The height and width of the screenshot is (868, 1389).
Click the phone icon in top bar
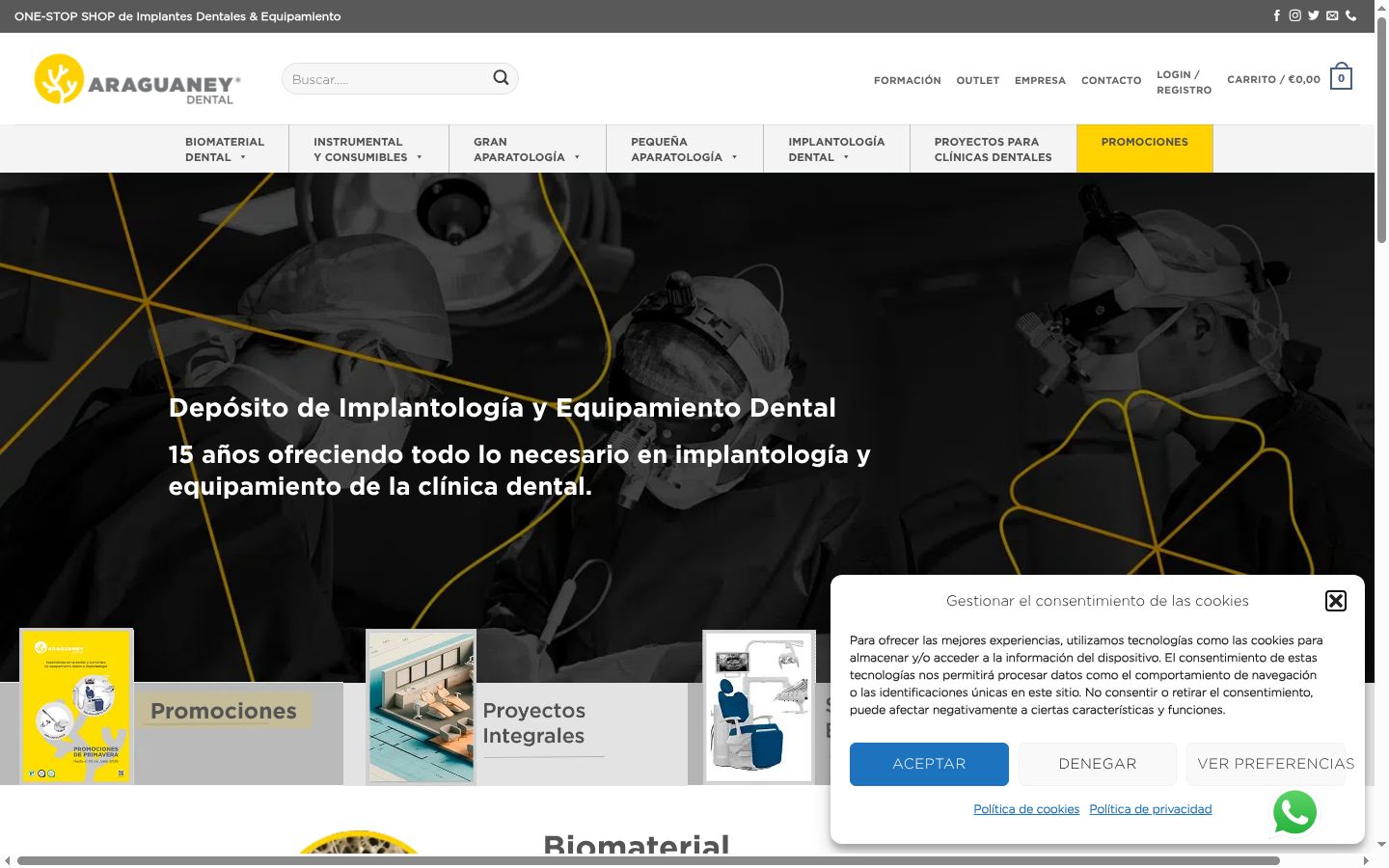pos(1350,15)
